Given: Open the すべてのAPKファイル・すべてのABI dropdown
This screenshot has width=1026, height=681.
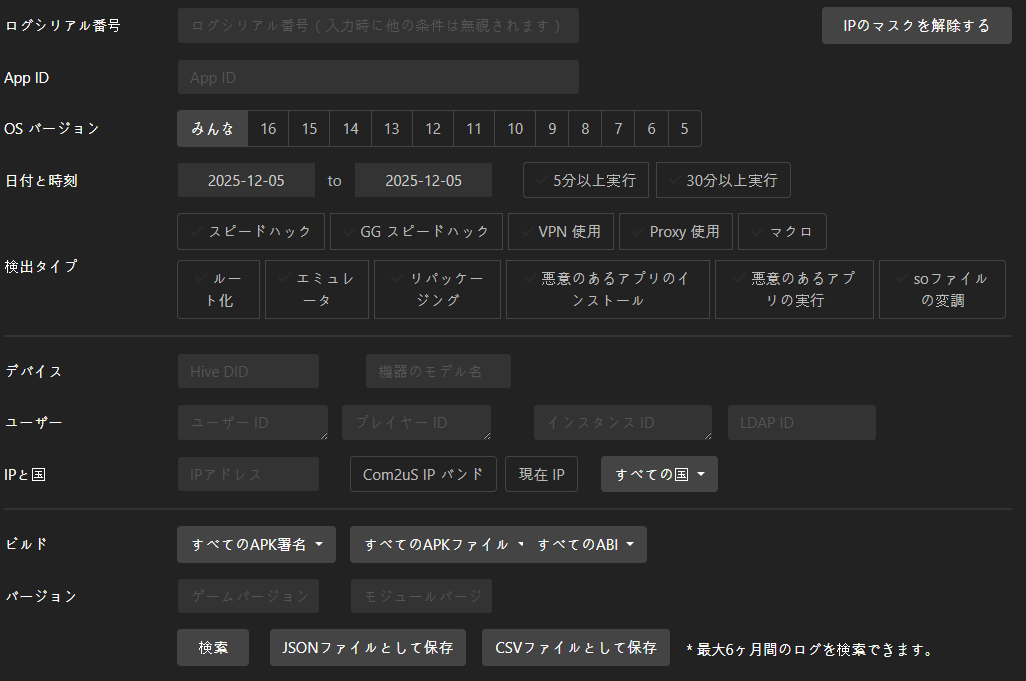Looking at the screenshot, I should 498,545.
